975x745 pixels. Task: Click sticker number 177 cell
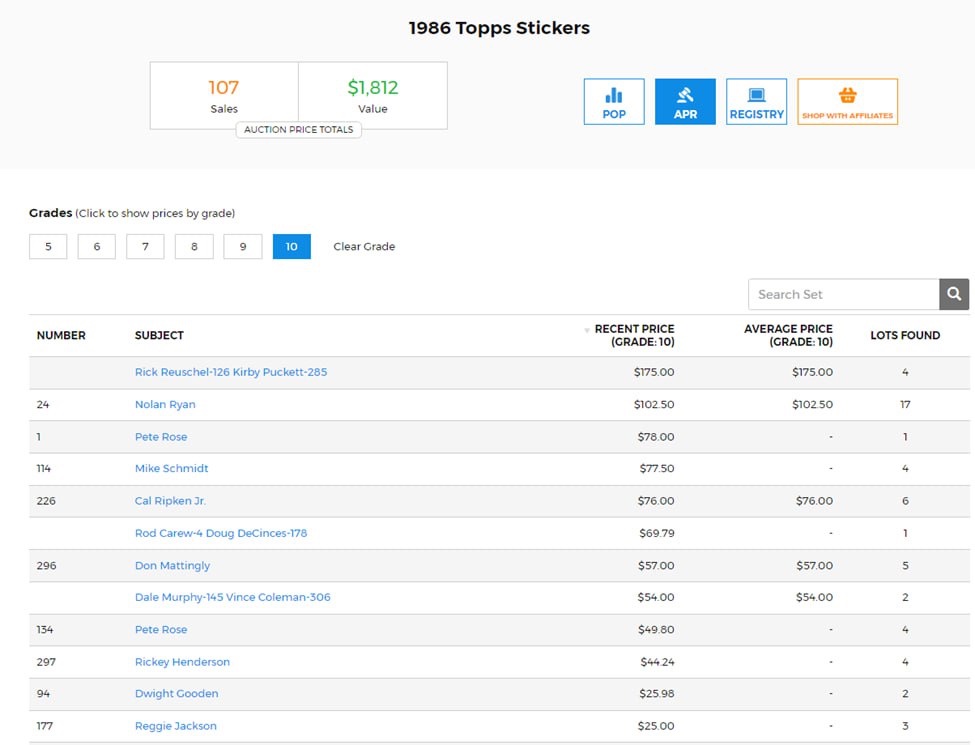[45, 726]
